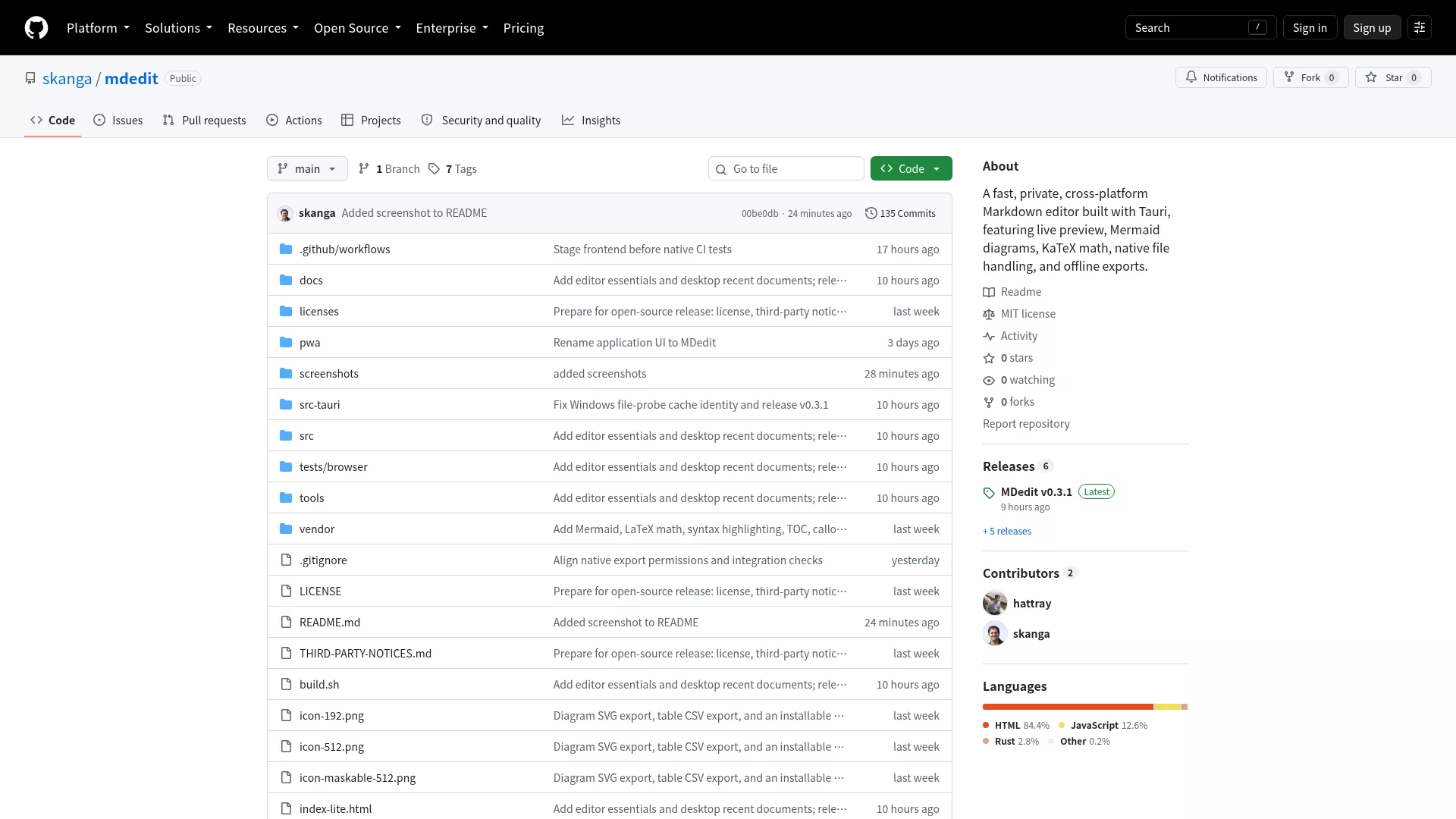
Task: Open the green Code dropdown
Action: [x=911, y=169]
